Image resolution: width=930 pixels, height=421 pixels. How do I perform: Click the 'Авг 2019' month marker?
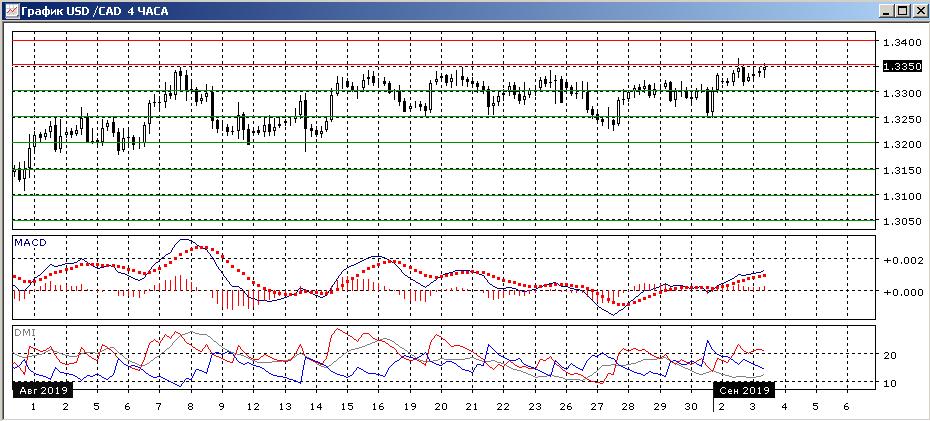(x=41, y=391)
